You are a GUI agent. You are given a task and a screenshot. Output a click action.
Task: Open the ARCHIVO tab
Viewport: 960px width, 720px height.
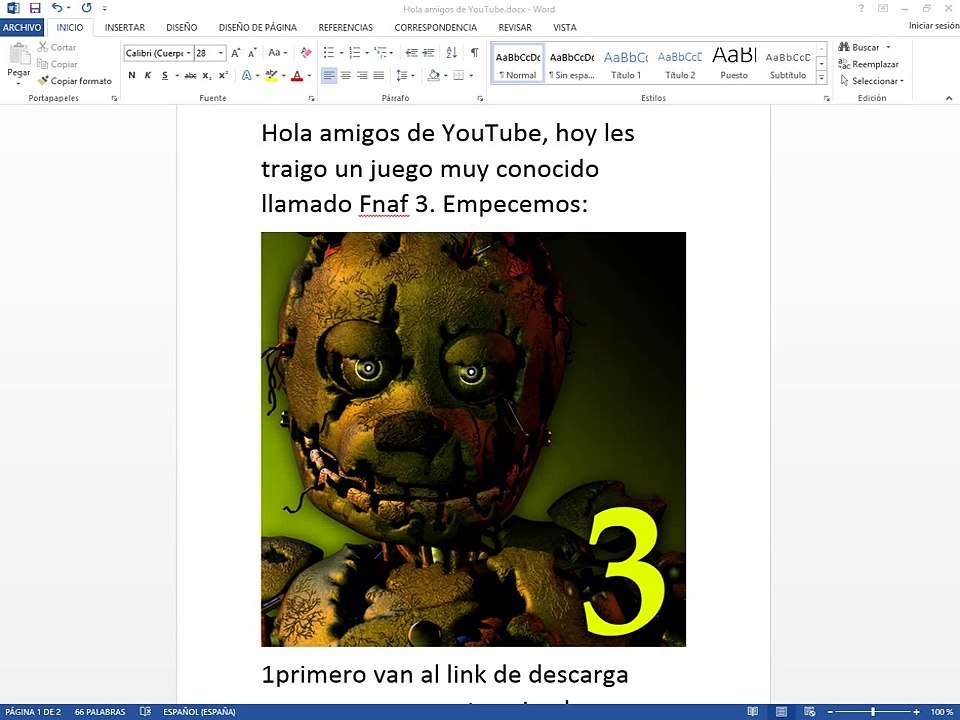(22, 28)
